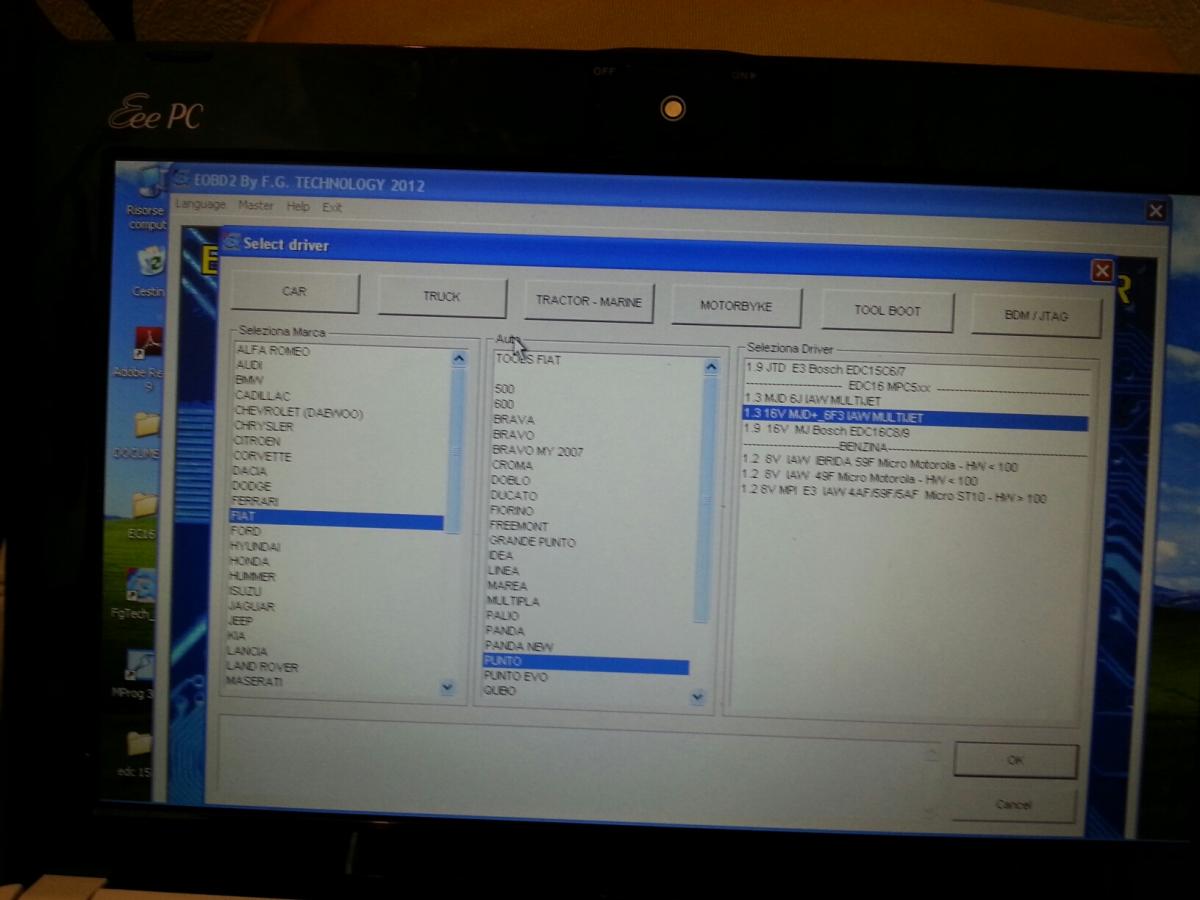1200x900 pixels.
Task: Select driver 1.9 JTD E3 Bosch EDC15C6/7
Action: [825, 370]
